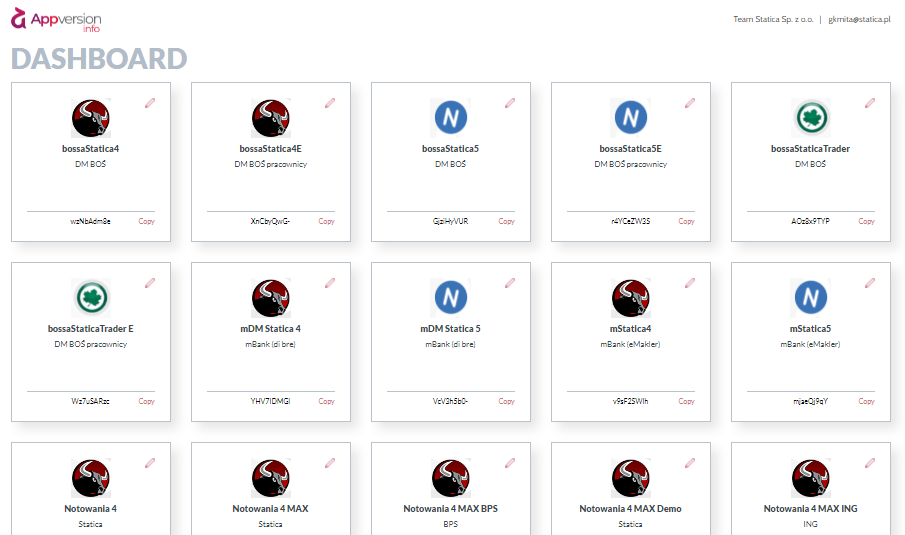Click the Appversion info logo

(56, 20)
